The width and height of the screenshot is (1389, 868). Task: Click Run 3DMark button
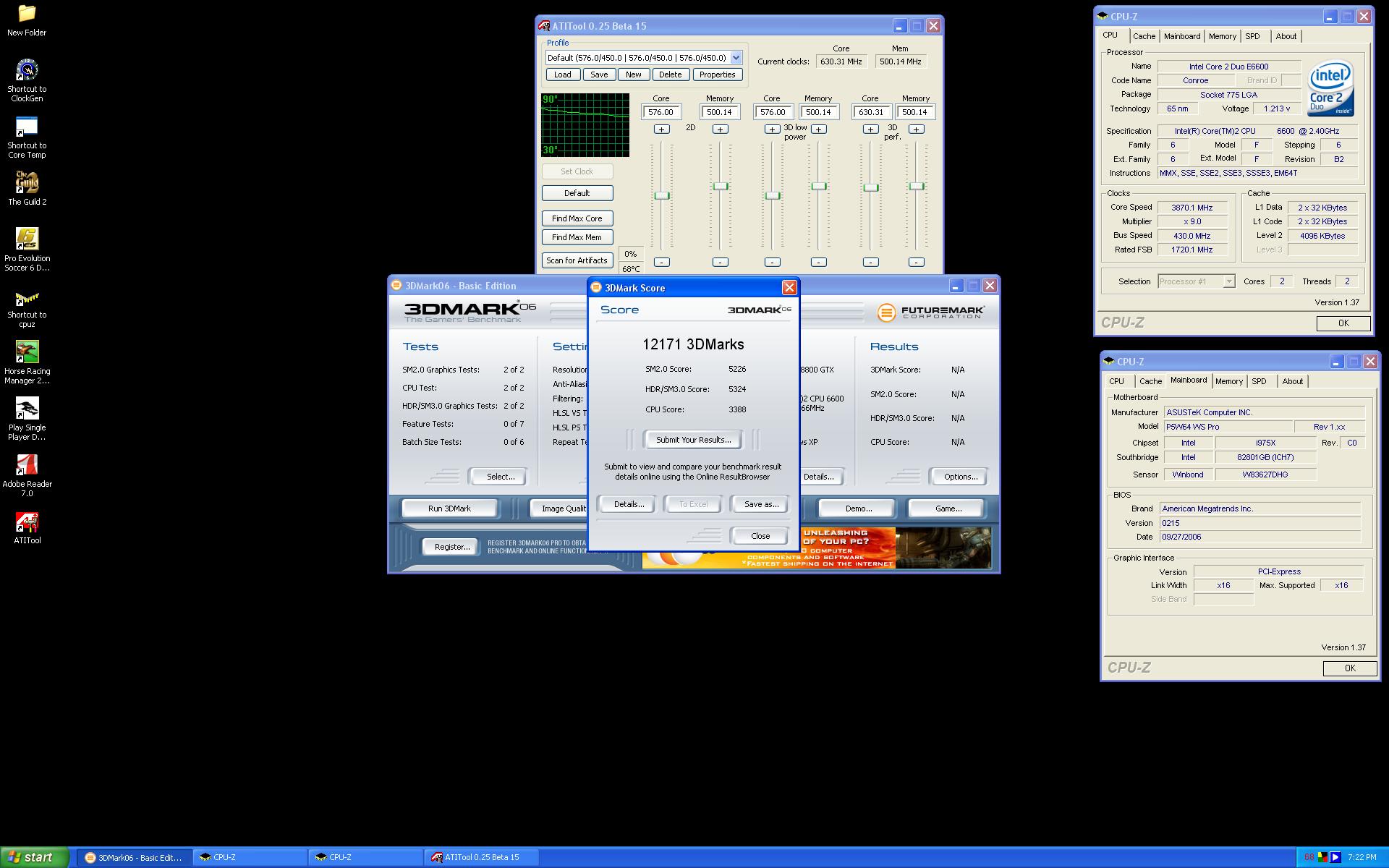click(x=449, y=509)
